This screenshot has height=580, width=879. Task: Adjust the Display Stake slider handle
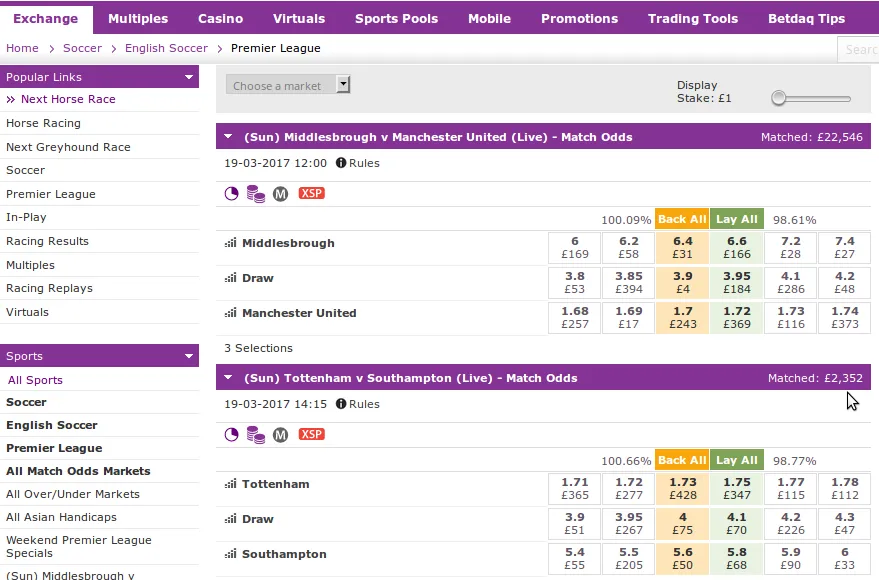(x=778, y=98)
